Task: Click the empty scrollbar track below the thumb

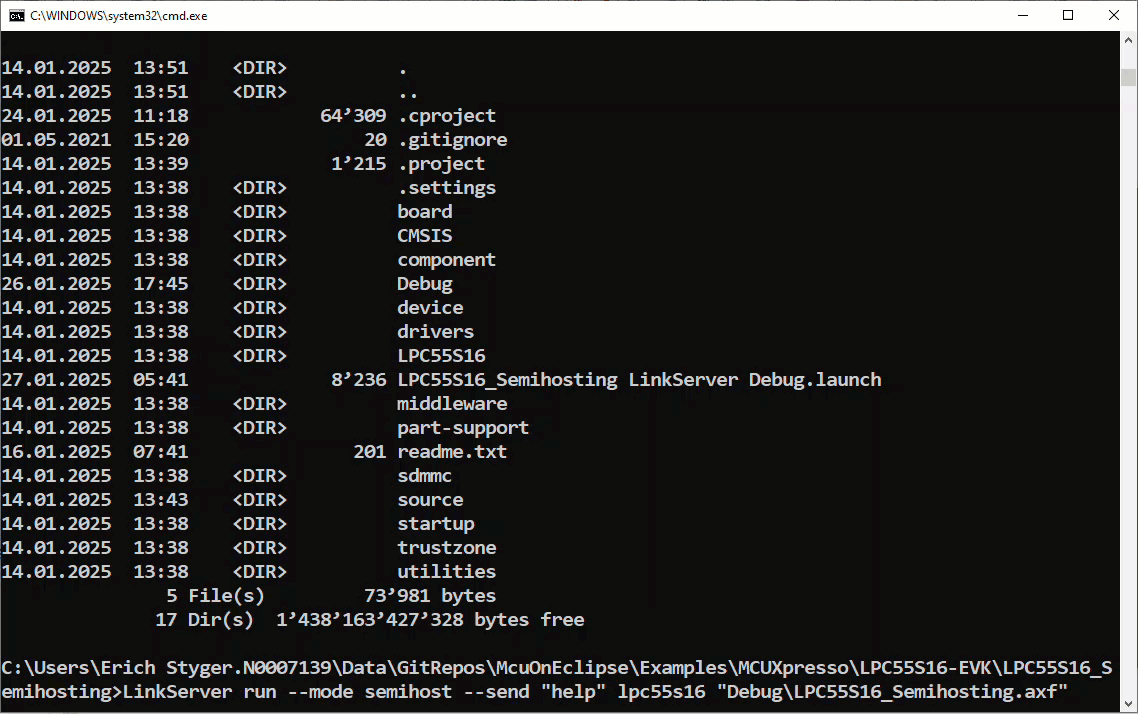Action: tap(1128, 400)
